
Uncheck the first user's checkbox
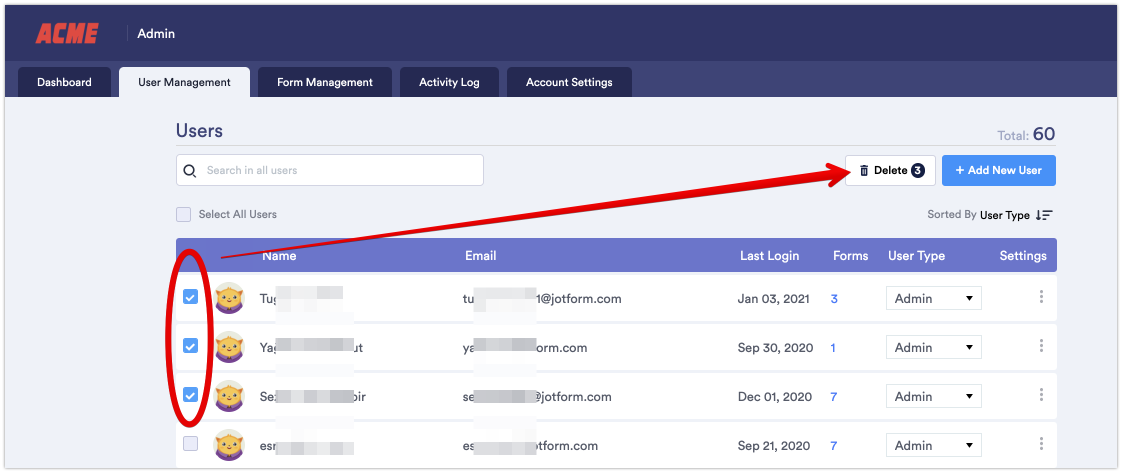pos(190,297)
